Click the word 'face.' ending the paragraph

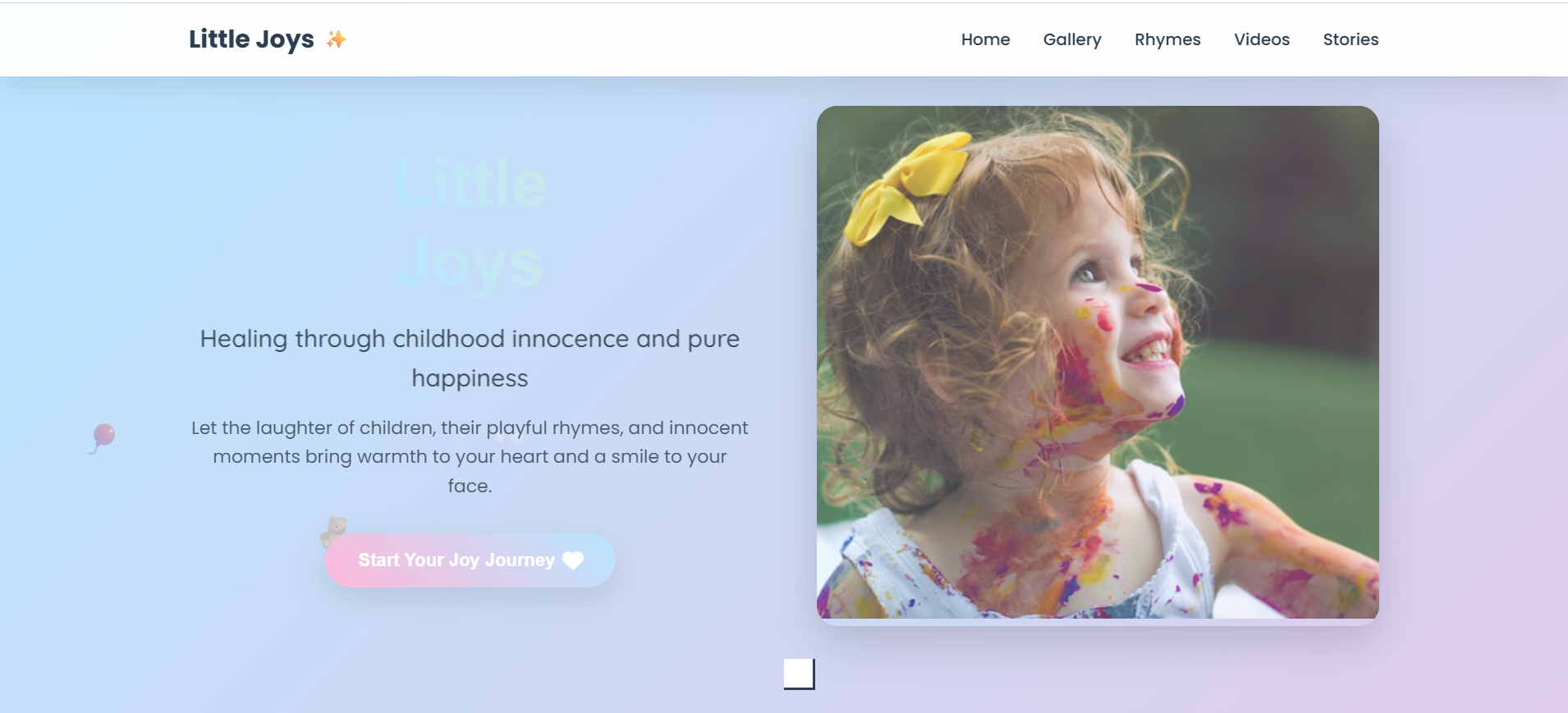[470, 486]
